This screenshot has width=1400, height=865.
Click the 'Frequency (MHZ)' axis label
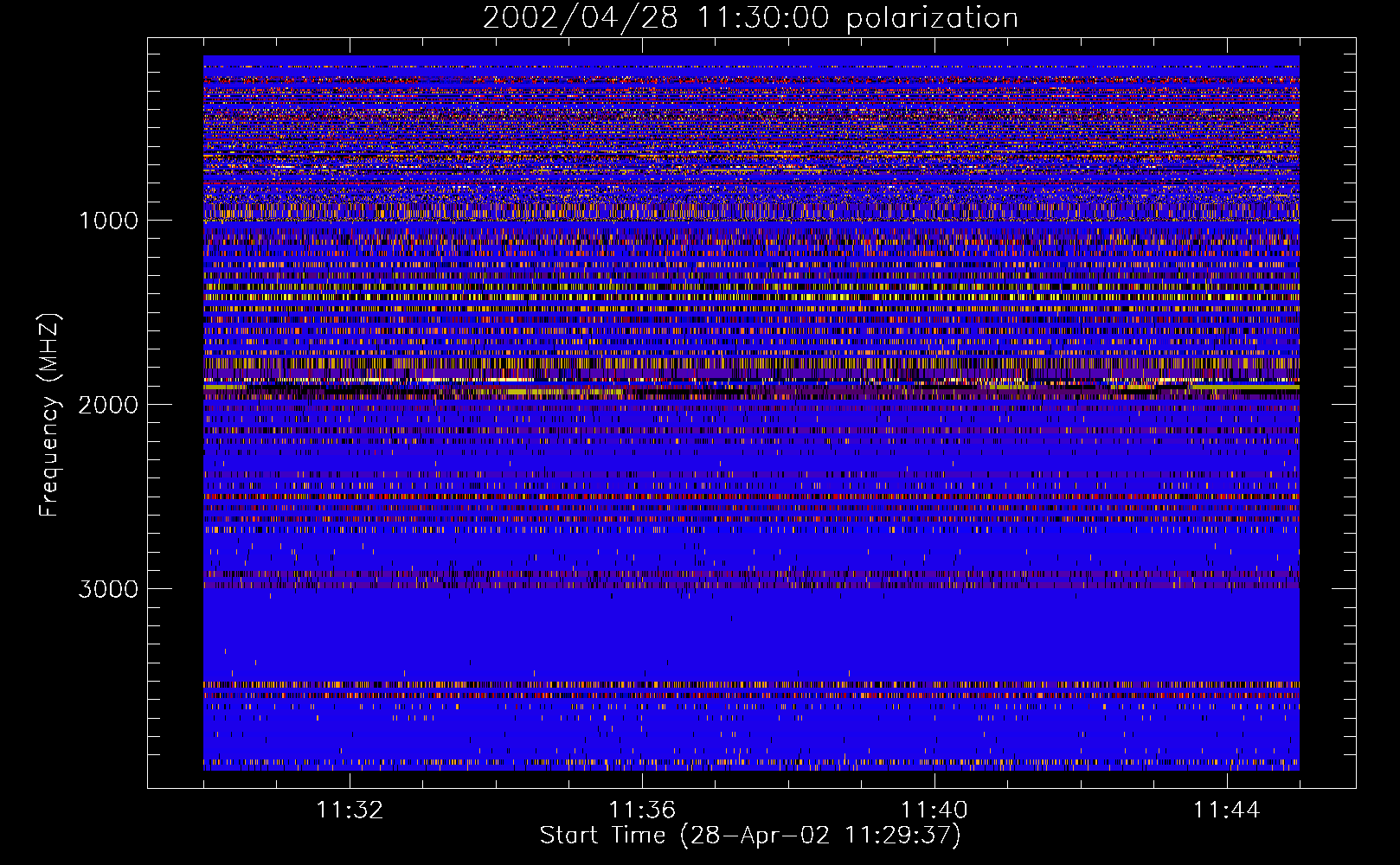49,415
